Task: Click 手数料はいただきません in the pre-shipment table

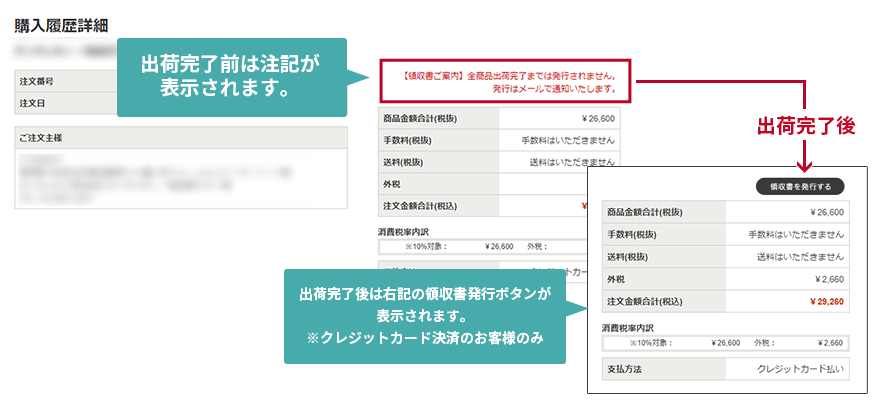Action: click(x=572, y=140)
